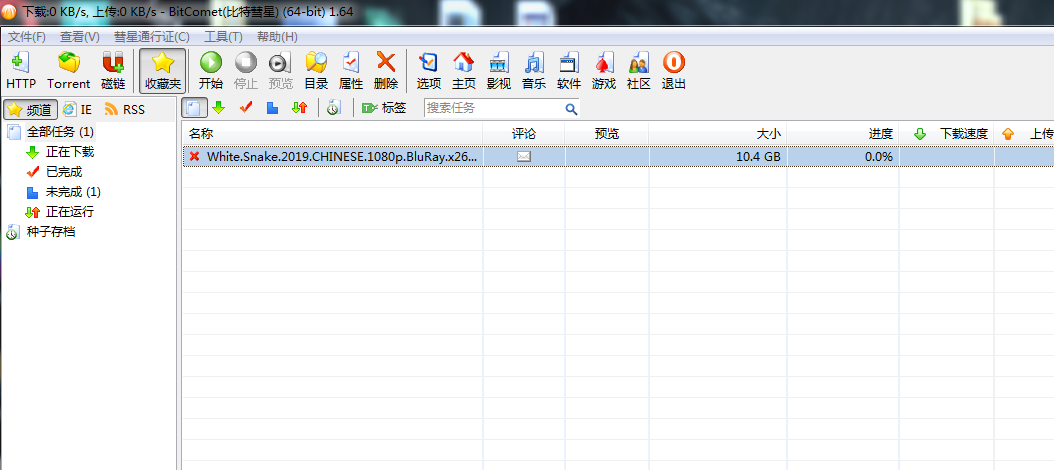Viewport: 1054px width, 470px height.
Task: Open the 工具(T) menu
Action: click(223, 37)
